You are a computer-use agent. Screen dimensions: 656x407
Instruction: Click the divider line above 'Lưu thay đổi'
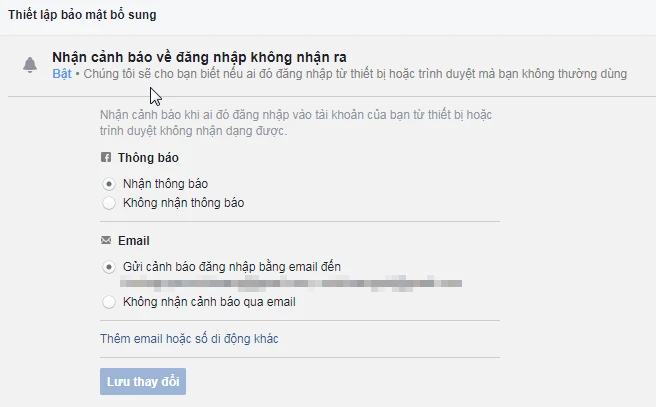299,357
